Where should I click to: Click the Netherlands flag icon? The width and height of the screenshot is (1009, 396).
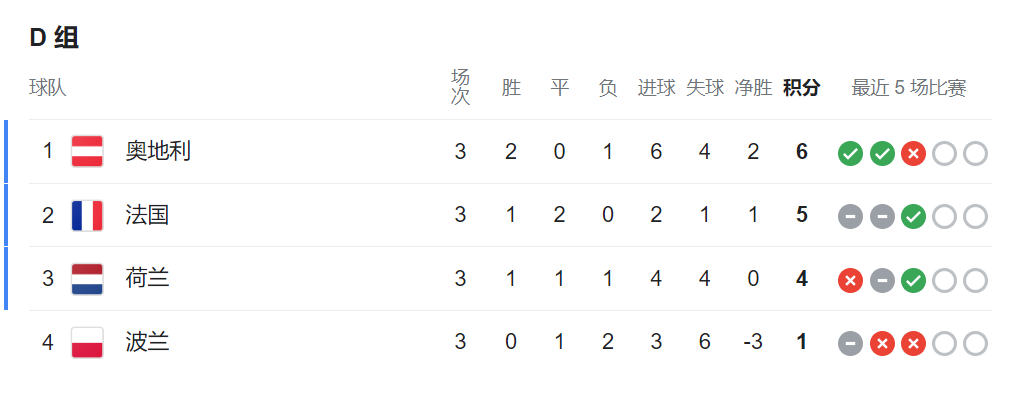[88, 279]
